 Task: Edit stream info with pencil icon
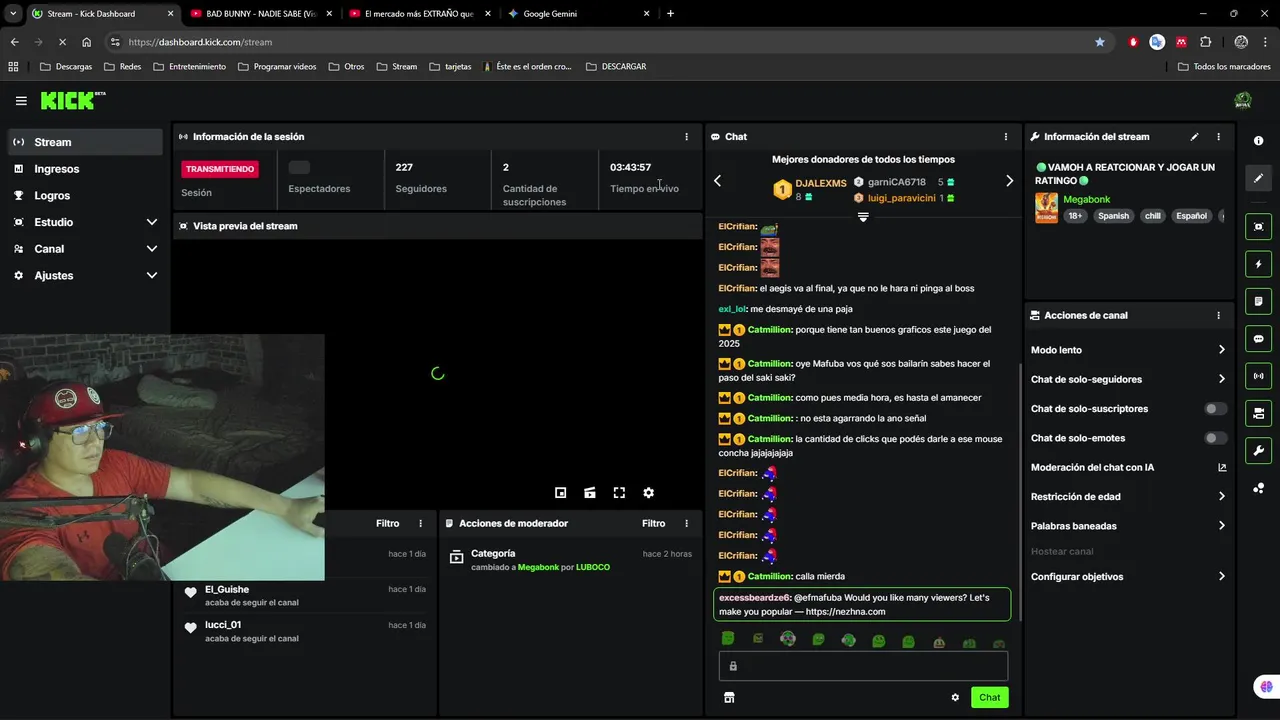[1194, 137]
